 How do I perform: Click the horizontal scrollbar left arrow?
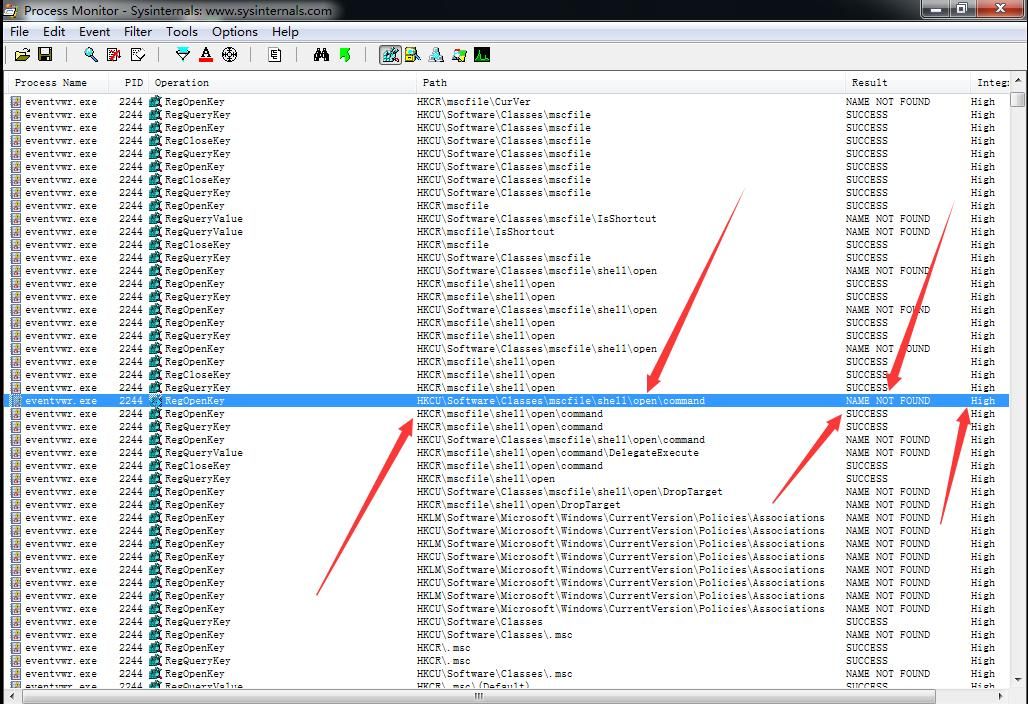[12, 695]
